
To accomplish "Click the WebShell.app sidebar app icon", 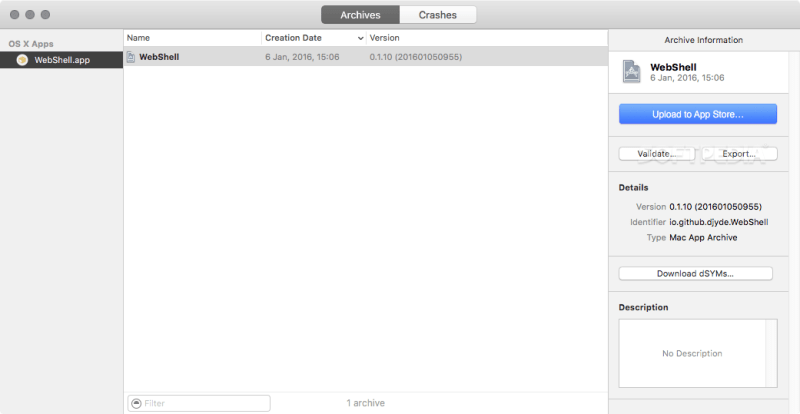I will pyautogui.click(x=22, y=60).
